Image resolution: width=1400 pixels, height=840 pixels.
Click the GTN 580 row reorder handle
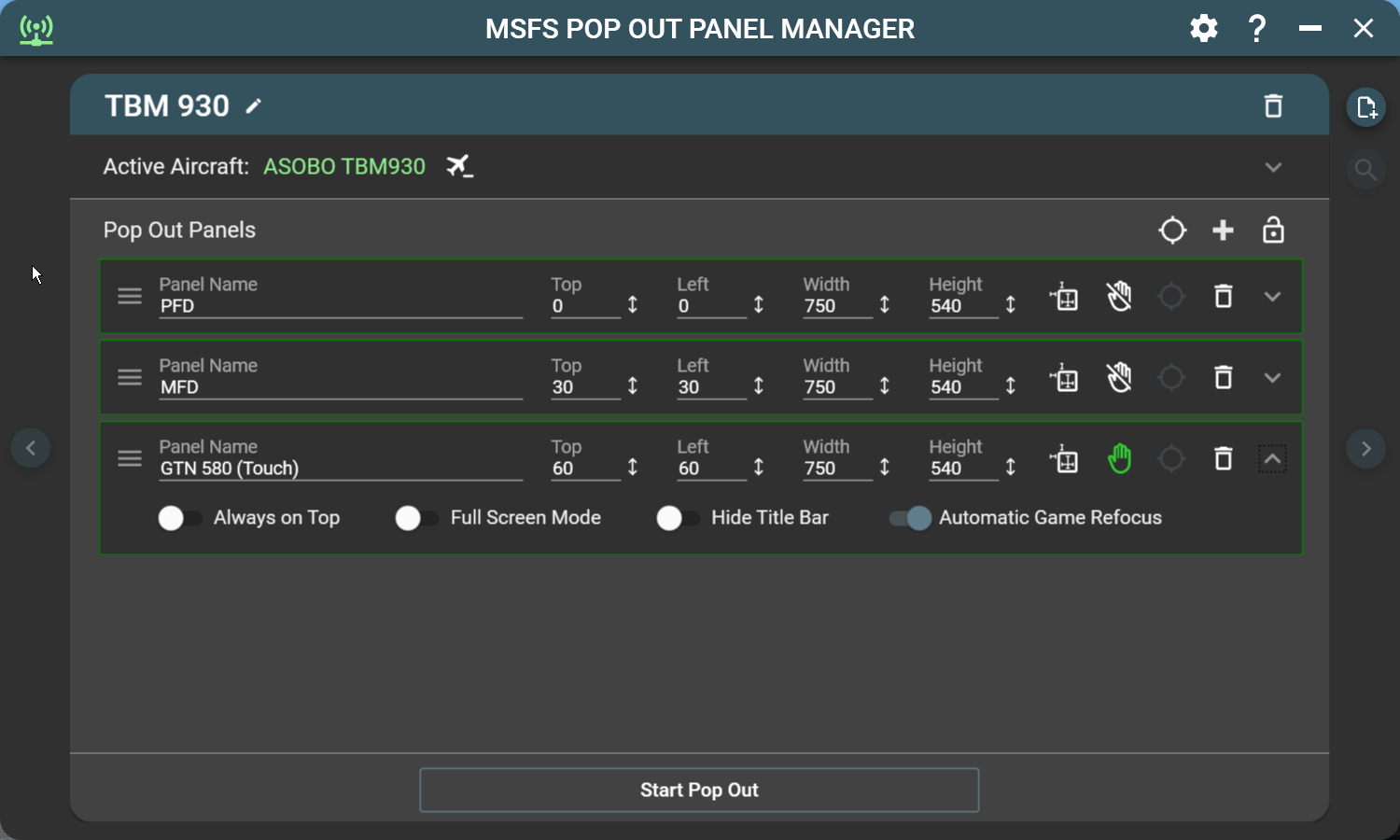point(130,458)
